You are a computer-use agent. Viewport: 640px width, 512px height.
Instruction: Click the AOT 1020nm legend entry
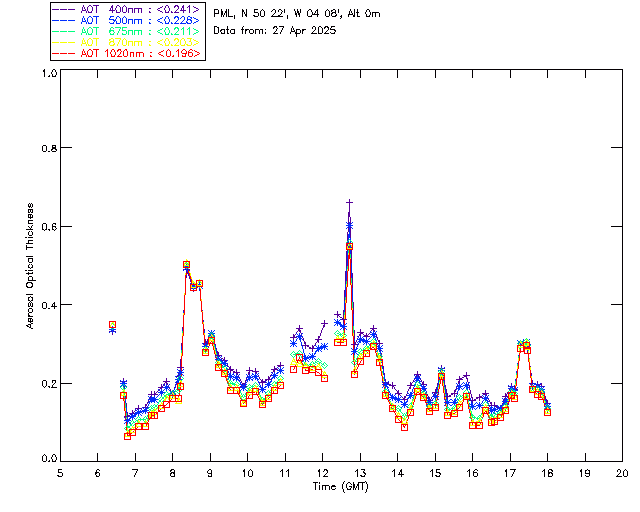pos(127,53)
